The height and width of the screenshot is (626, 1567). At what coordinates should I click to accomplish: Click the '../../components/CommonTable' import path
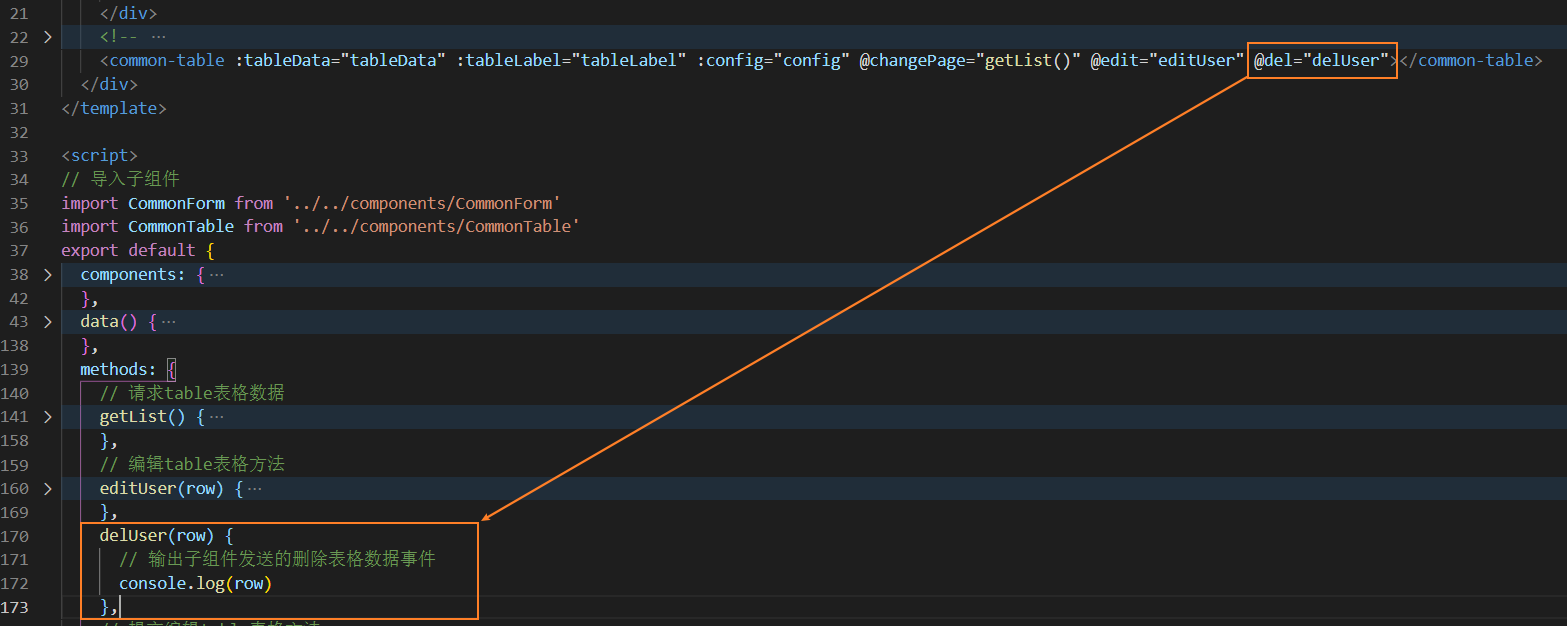[x=436, y=227]
